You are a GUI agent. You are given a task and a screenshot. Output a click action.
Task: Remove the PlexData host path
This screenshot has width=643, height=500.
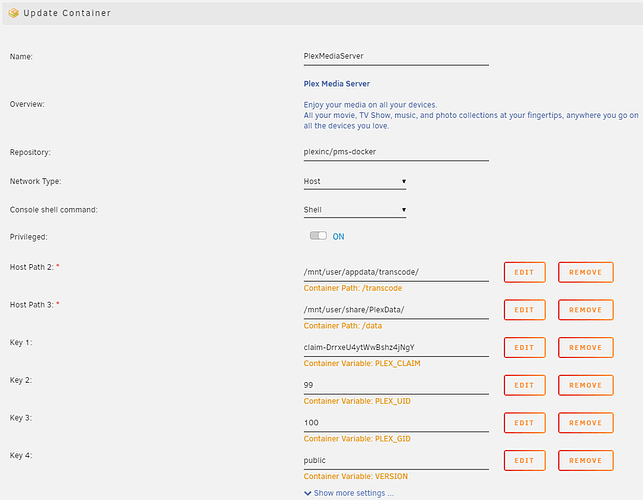(x=585, y=310)
